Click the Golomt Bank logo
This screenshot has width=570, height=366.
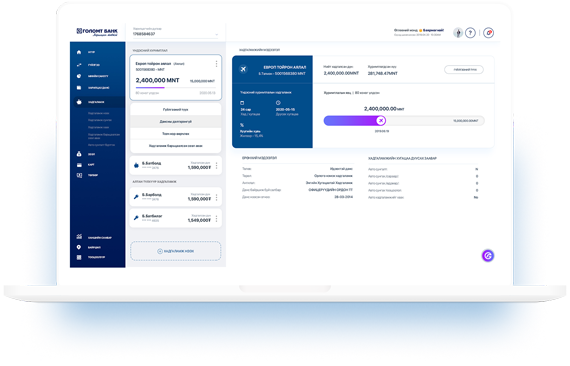[x=97, y=32]
